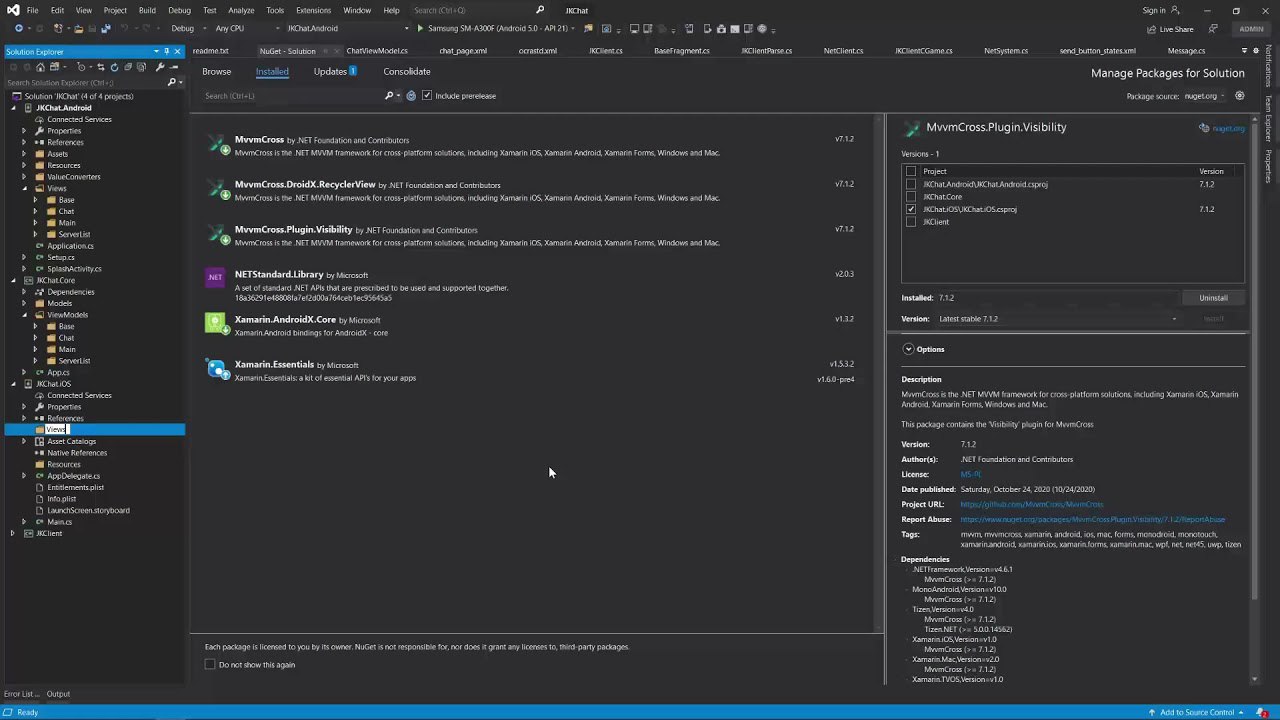Click the Live Share icon
Image resolution: width=1280 pixels, height=720 pixels.
pyautogui.click(x=1152, y=29)
